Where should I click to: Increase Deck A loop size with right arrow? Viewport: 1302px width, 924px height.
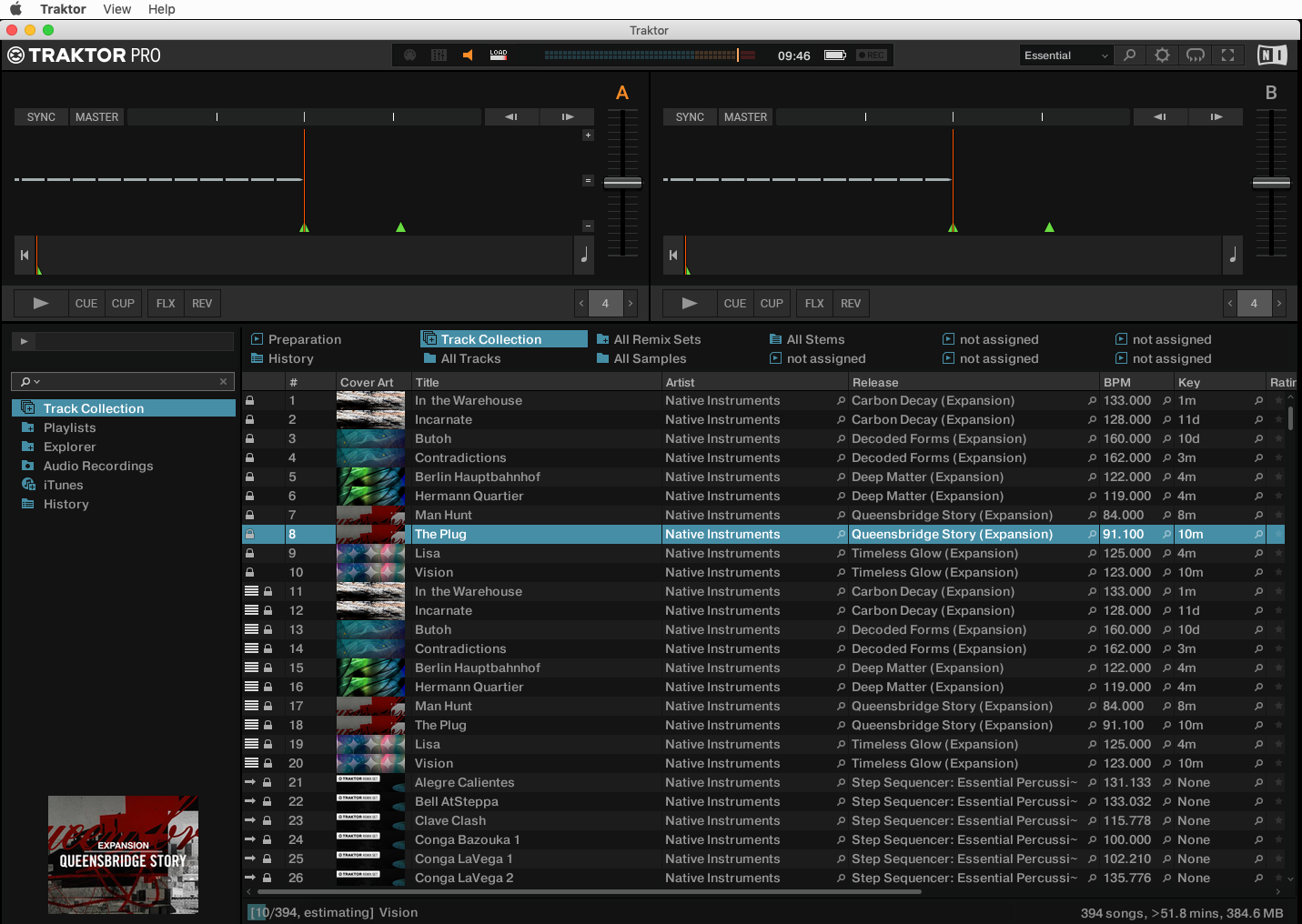(630, 304)
